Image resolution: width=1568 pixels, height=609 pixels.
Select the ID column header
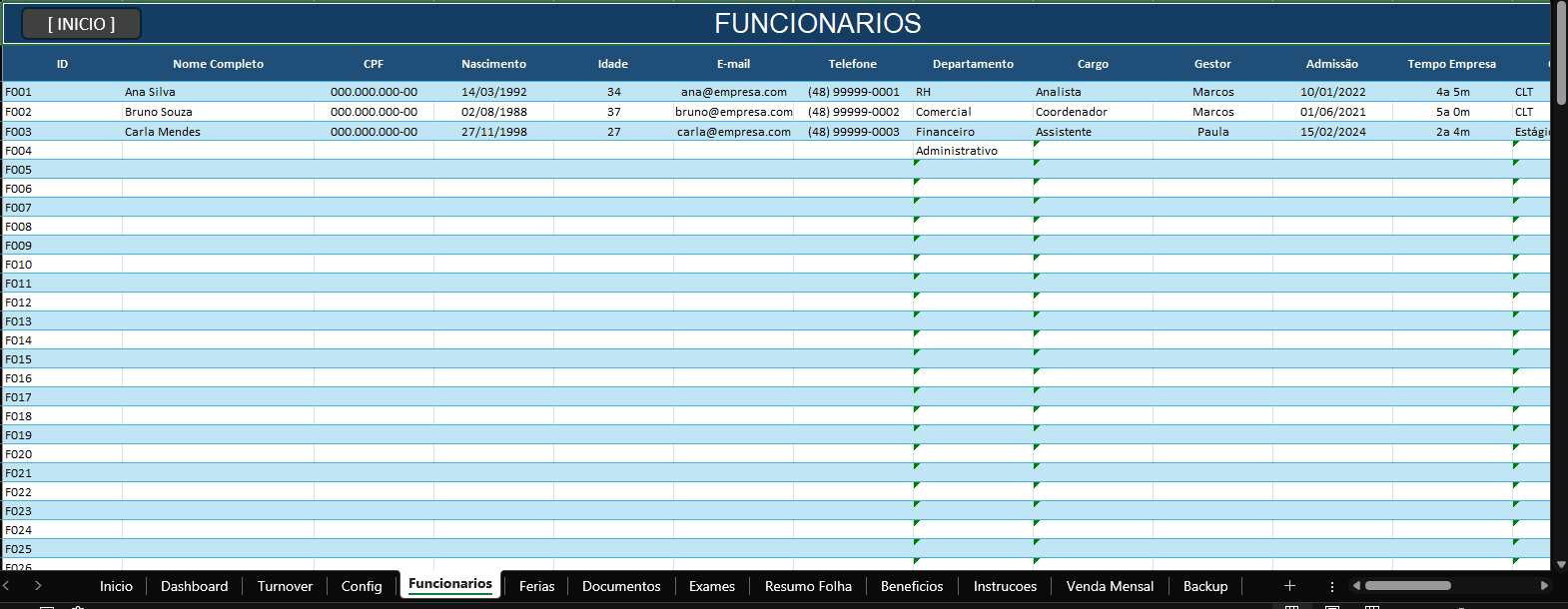pos(62,64)
